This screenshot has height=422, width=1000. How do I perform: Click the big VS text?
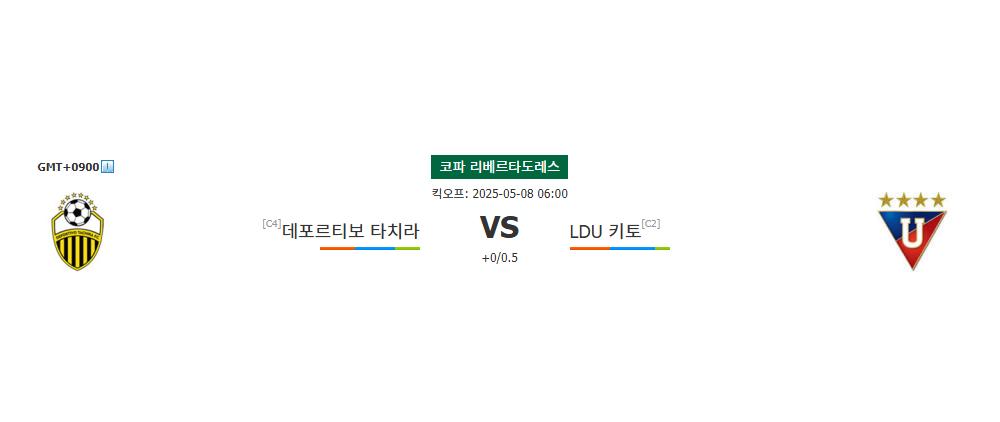click(x=499, y=228)
